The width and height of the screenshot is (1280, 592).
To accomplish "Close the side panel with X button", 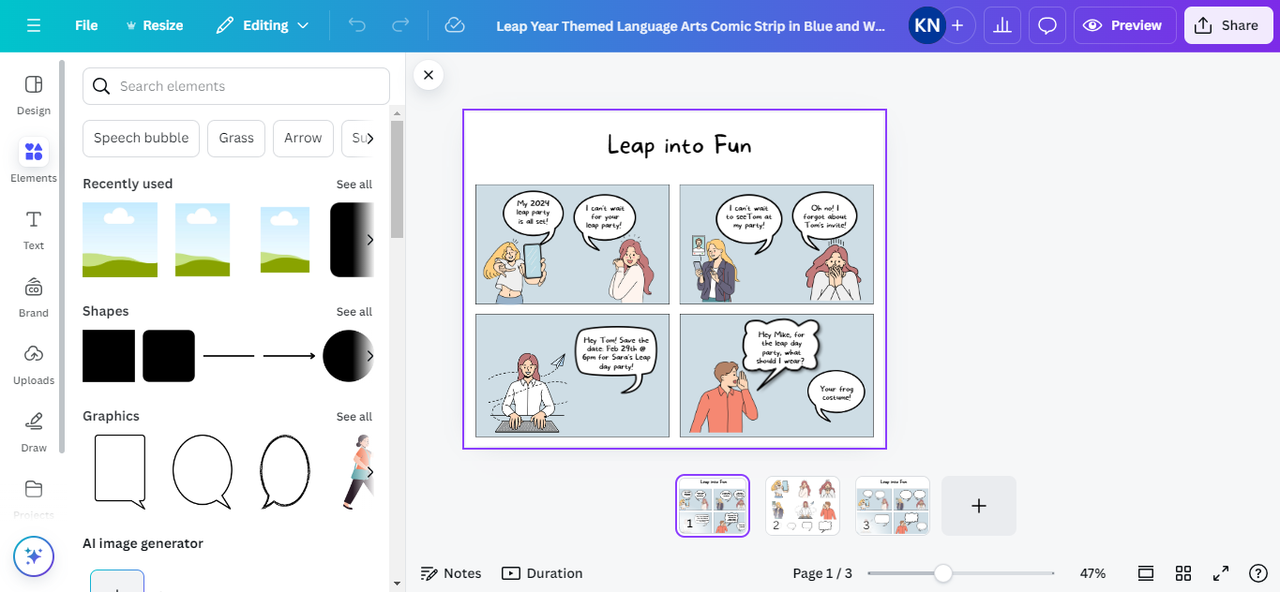I will [428, 75].
